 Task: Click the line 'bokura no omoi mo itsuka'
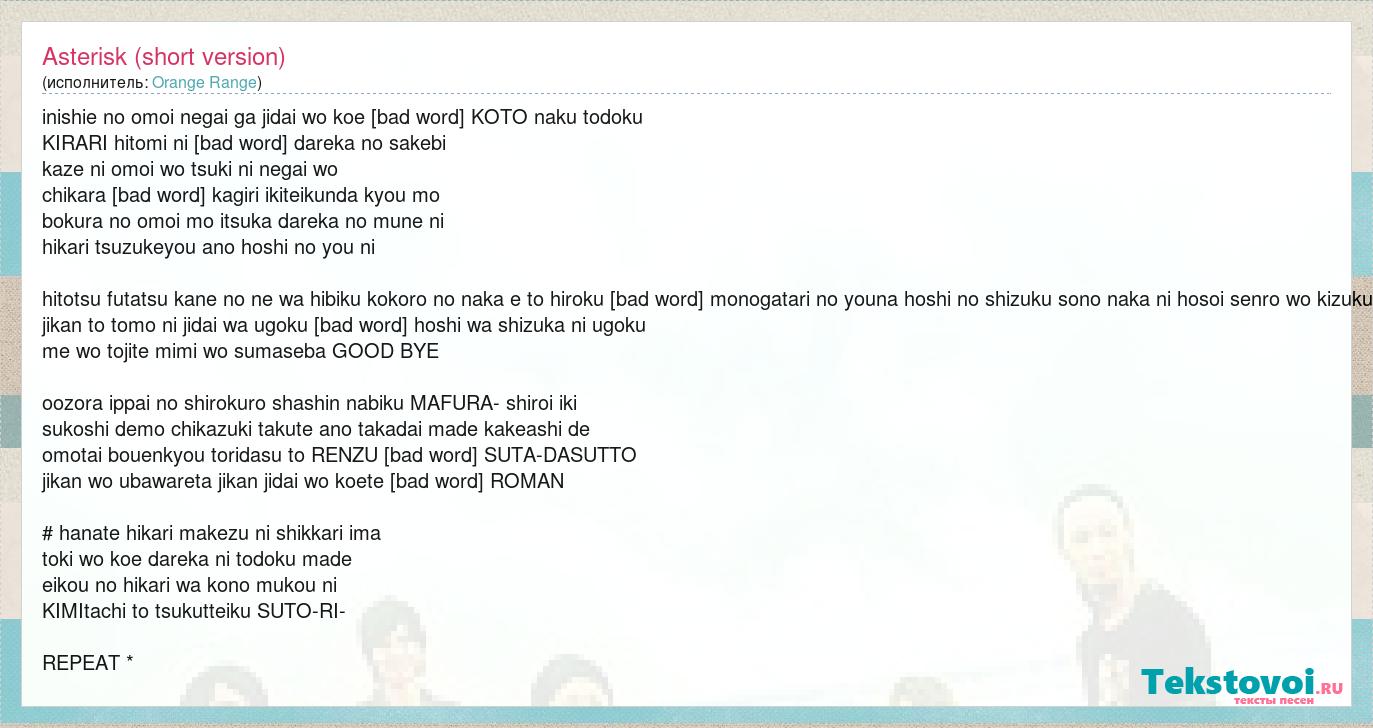click(x=243, y=222)
